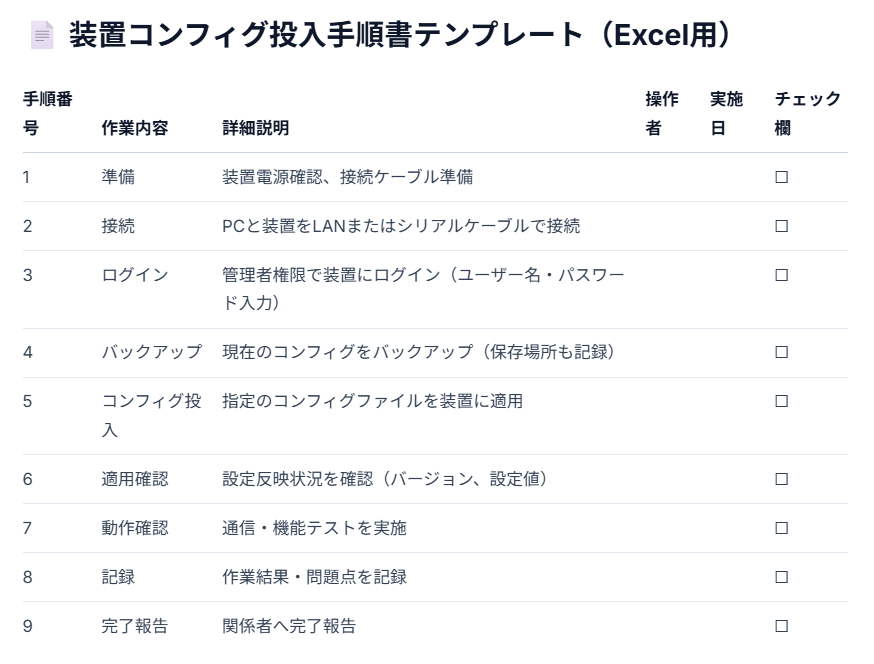874x664 pixels.
Task: Tick the 接続 row checkbox
Action: coord(782,226)
